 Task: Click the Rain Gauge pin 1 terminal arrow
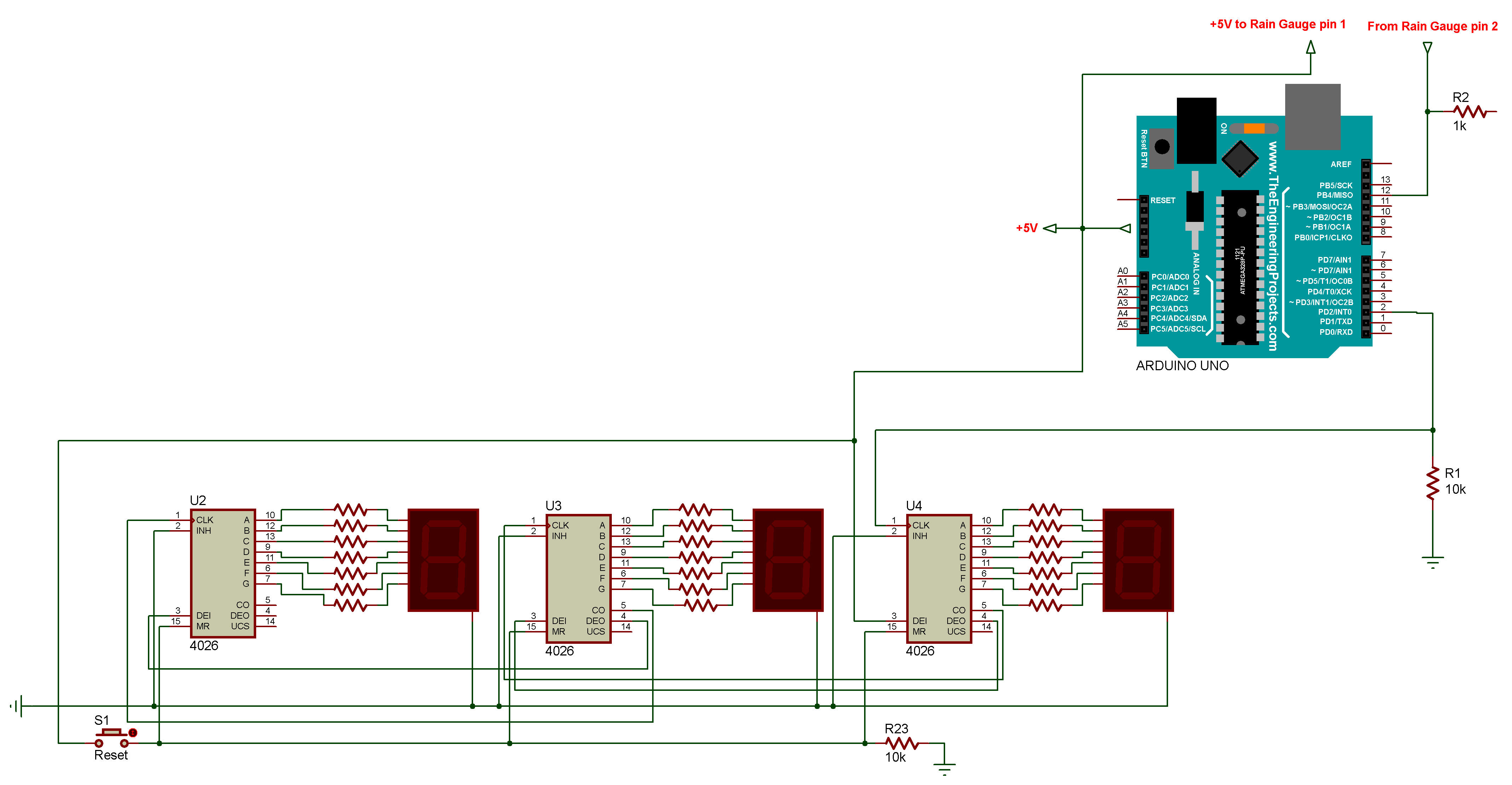[1311, 47]
